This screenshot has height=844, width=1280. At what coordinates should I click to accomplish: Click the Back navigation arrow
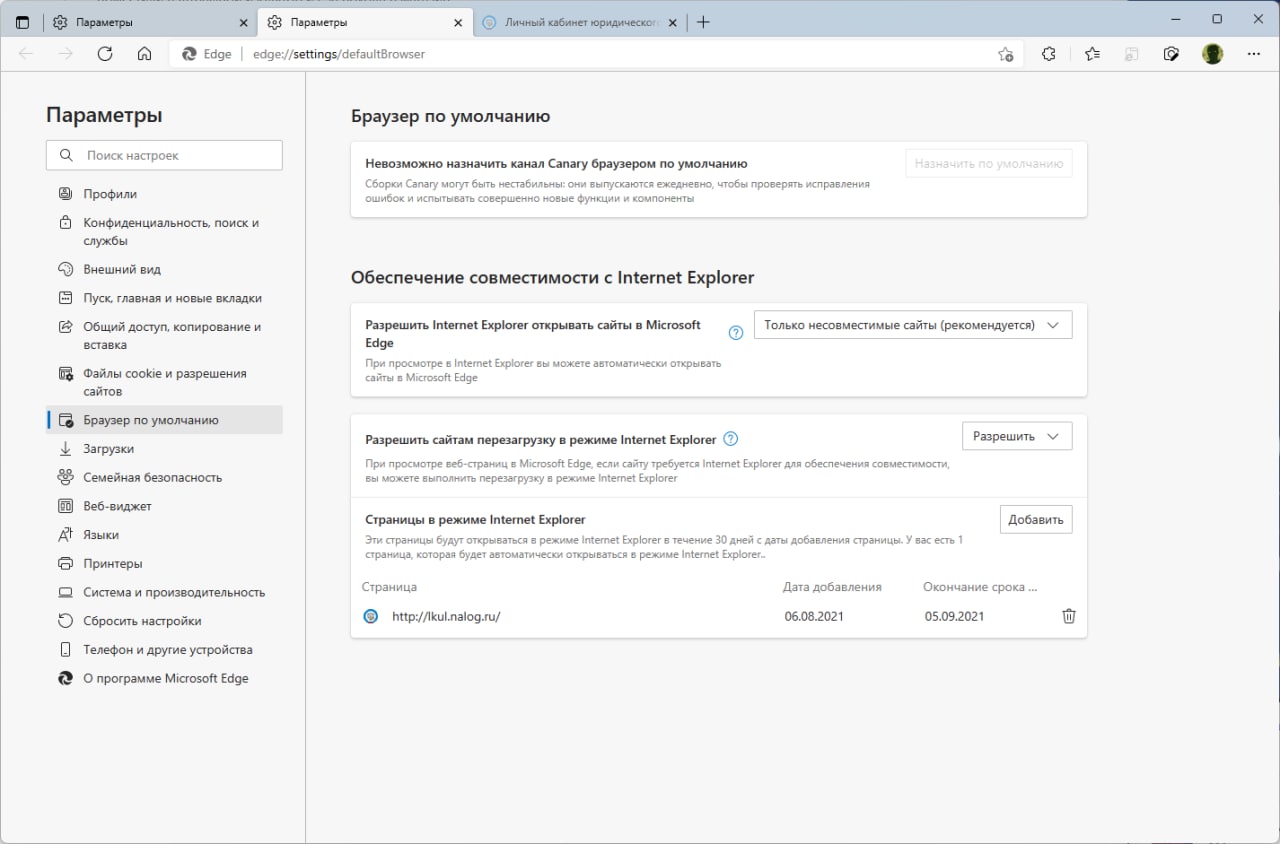pyautogui.click(x=26, y=54)
